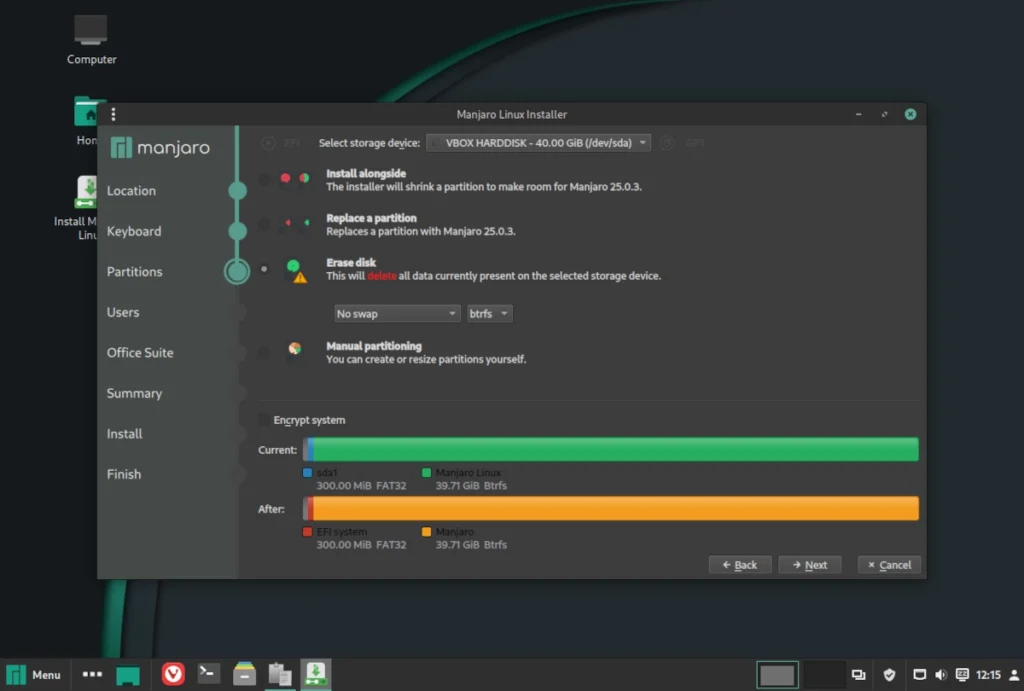Click the Manual partitioning pie icon

(295, 349)
